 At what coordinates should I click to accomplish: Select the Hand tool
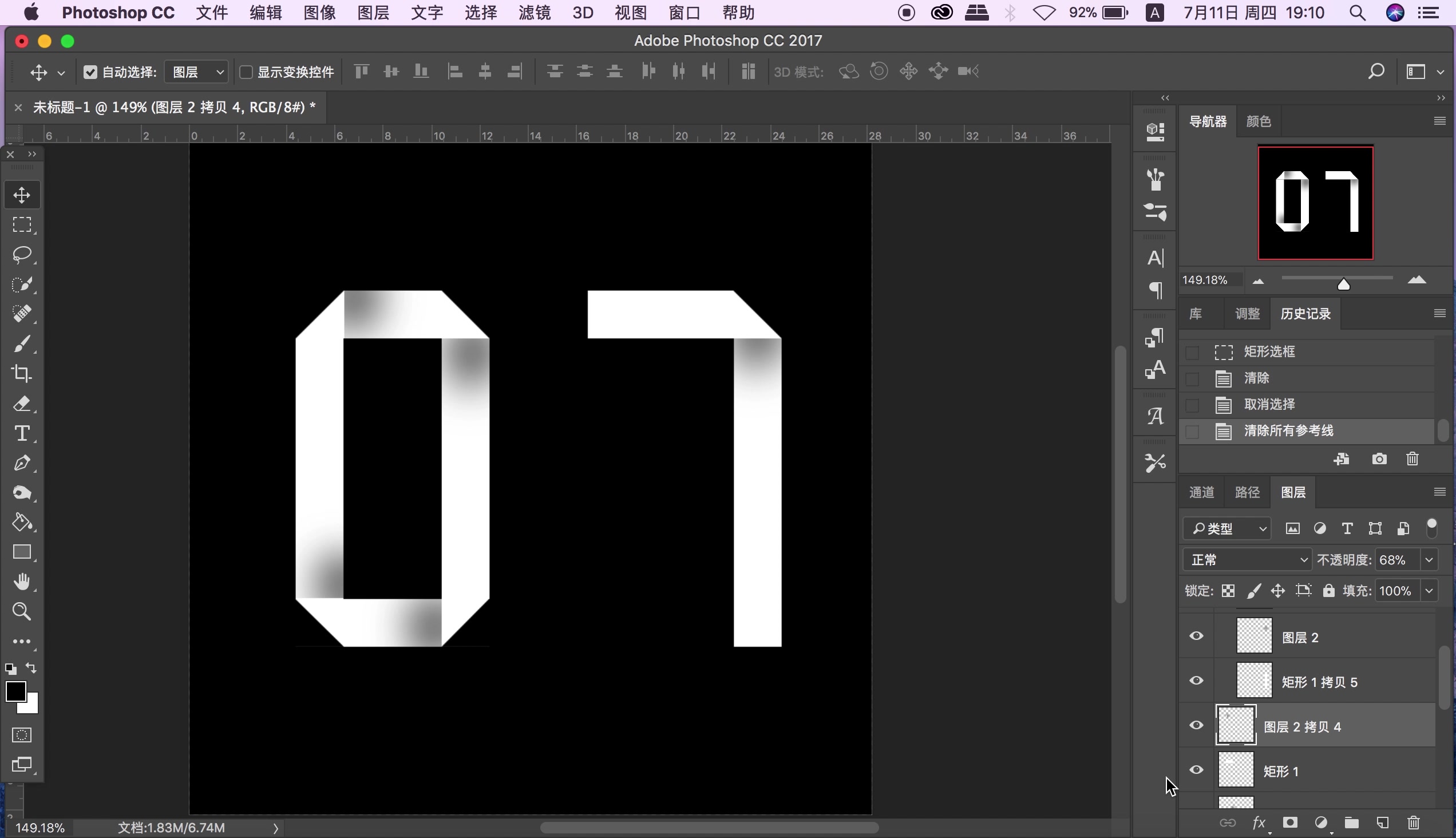click(22, 582)
